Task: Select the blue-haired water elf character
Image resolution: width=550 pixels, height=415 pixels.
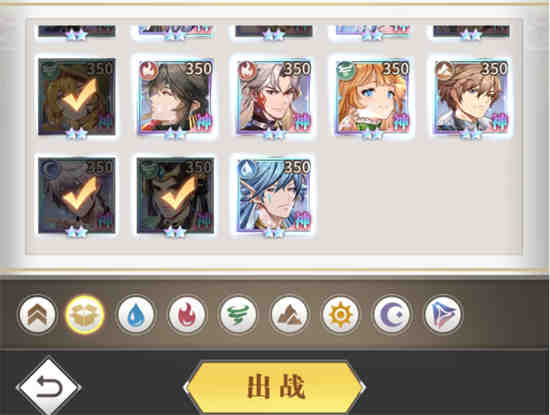Action: [274, 195]
